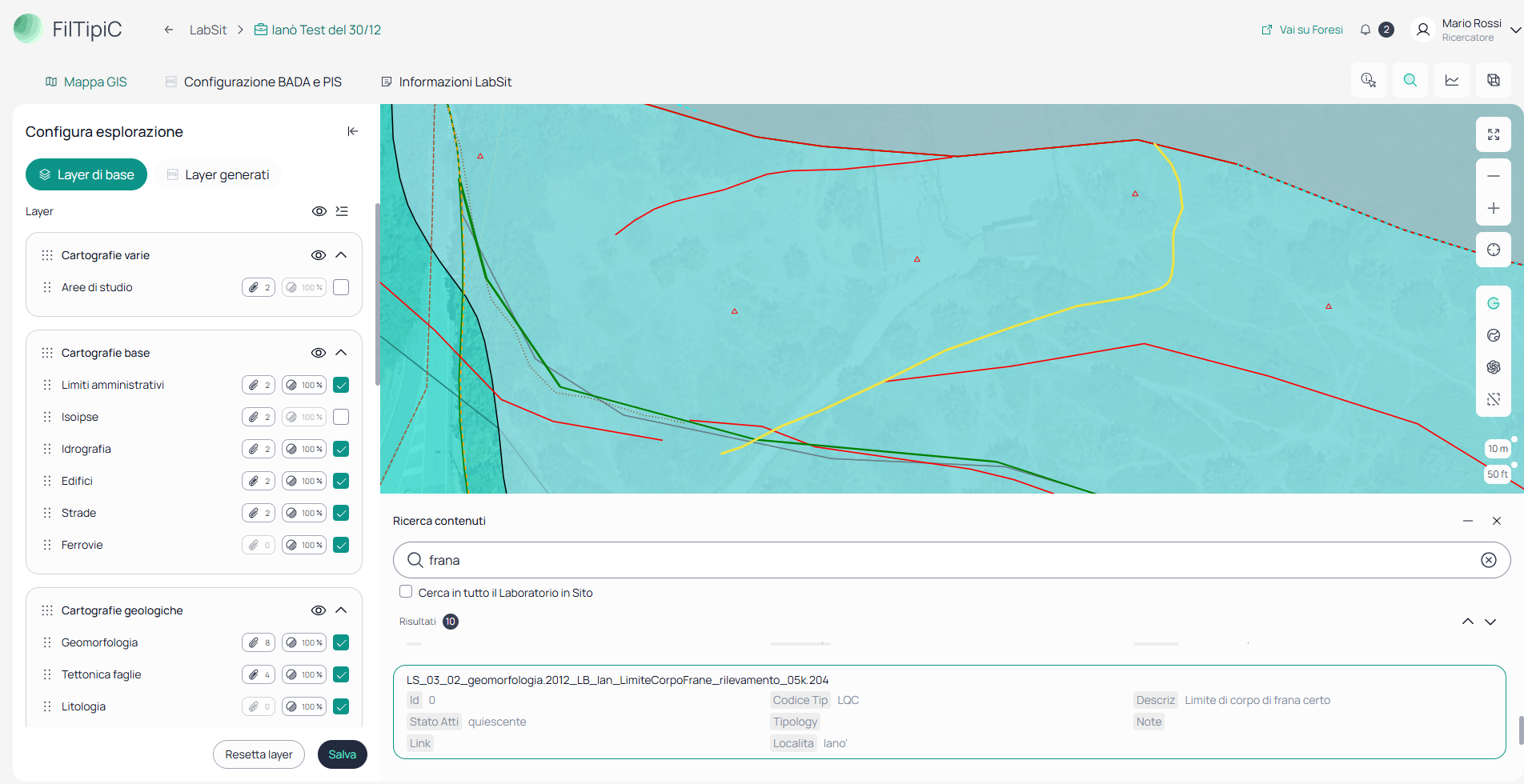
Task: Go back with the left arrow
Action: click(x=169, y=30)
